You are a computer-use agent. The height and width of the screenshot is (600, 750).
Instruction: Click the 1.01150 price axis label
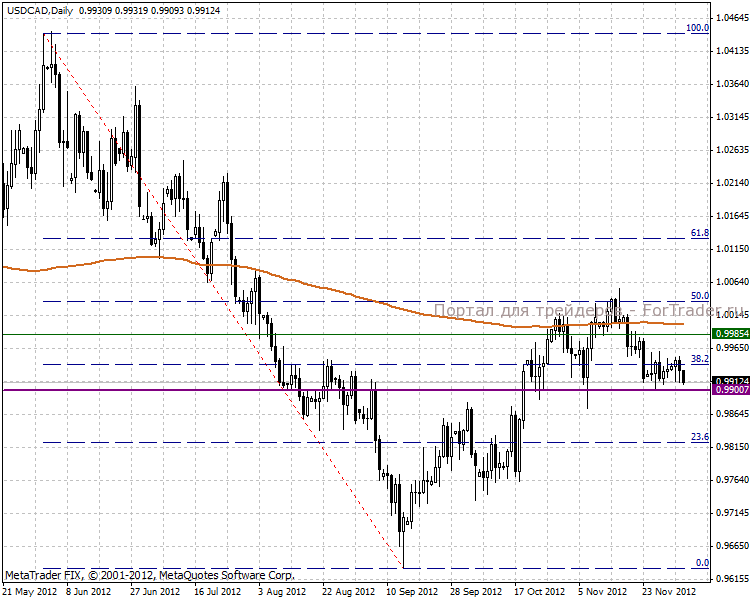pos(733,248)
